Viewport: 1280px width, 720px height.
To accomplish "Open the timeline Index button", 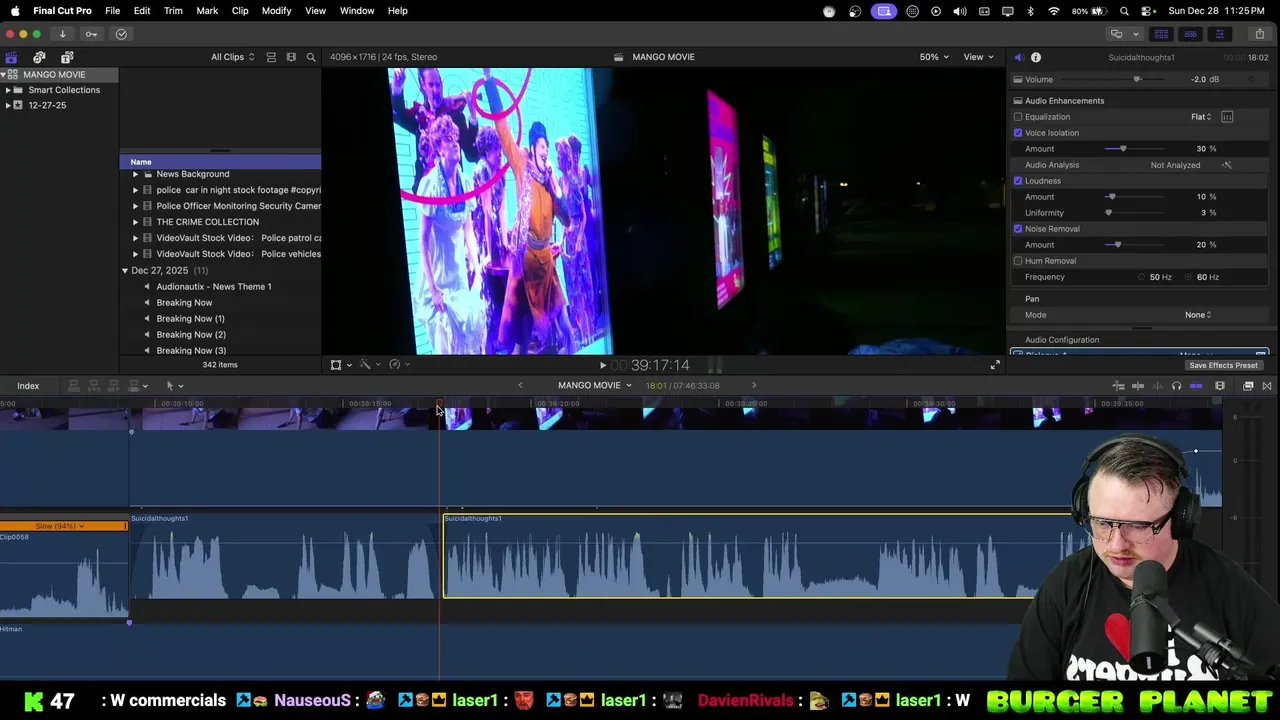I will 28,386.
